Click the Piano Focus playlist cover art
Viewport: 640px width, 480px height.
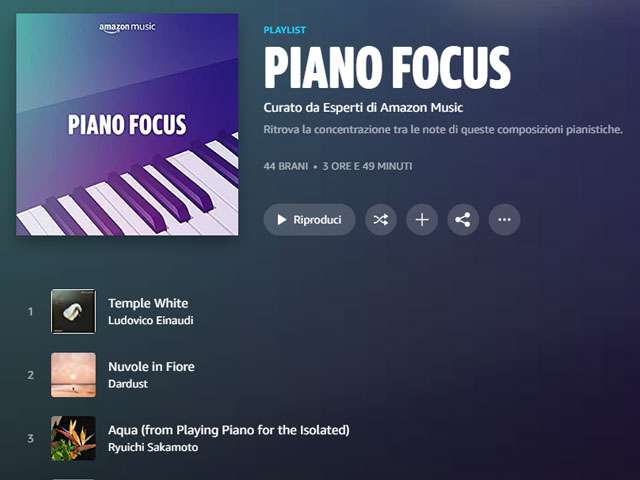[x=127, y=124]
